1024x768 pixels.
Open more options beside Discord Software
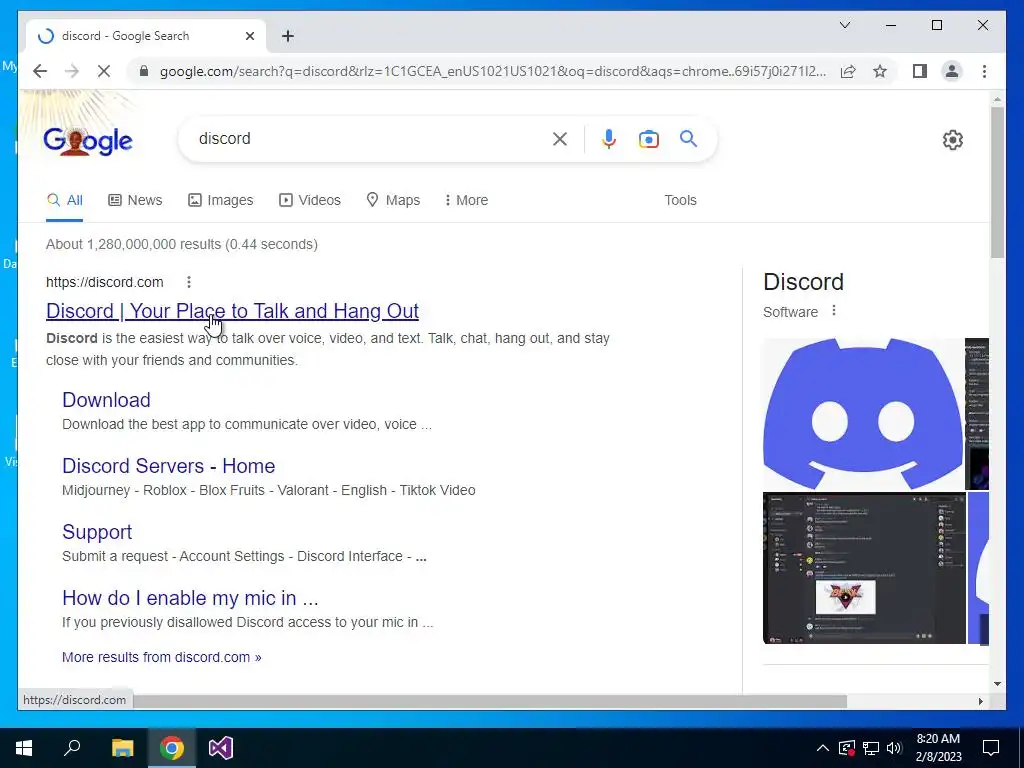[834, 311]
